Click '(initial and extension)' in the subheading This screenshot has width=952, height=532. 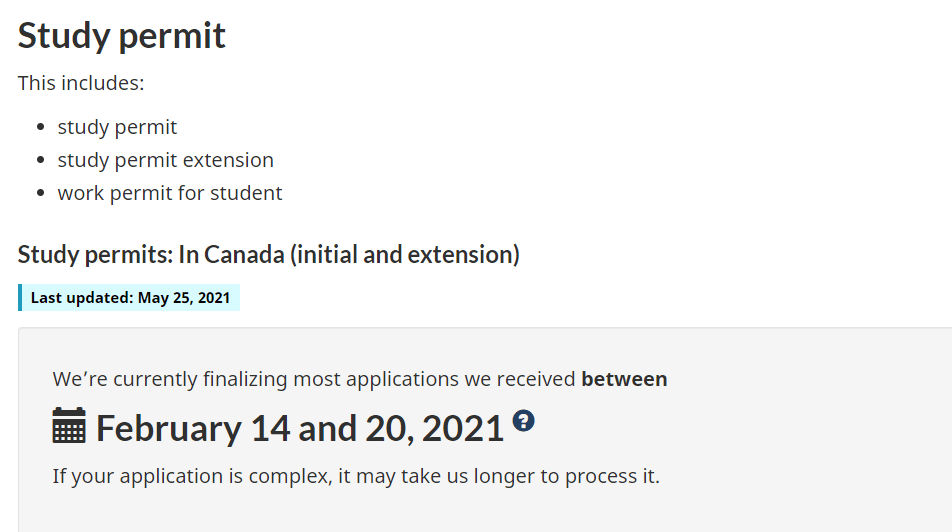pyautogui.click(x=405, y=255)
